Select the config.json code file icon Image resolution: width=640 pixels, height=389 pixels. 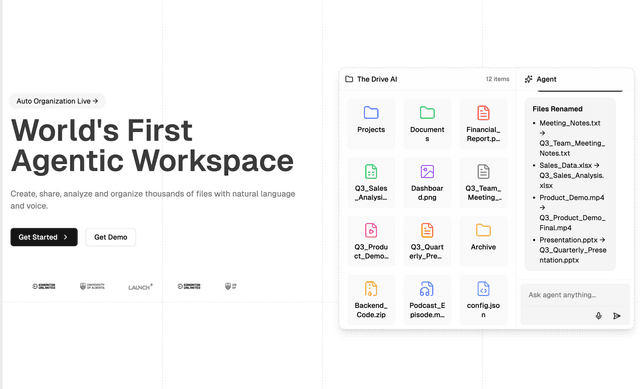pos(483,289)
